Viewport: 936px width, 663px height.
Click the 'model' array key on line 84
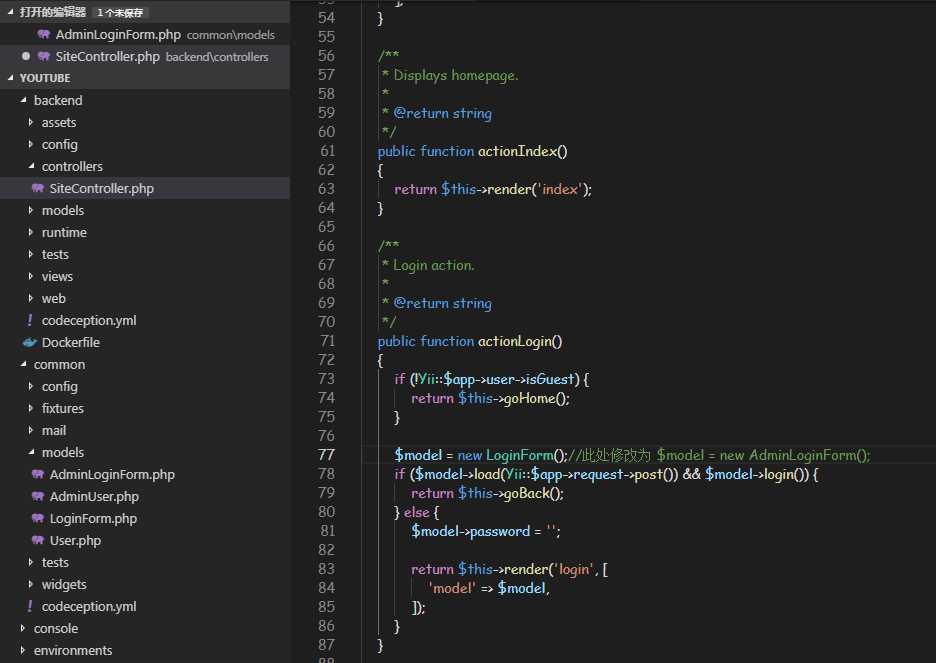pyautogui.click(x=452, y=588)
